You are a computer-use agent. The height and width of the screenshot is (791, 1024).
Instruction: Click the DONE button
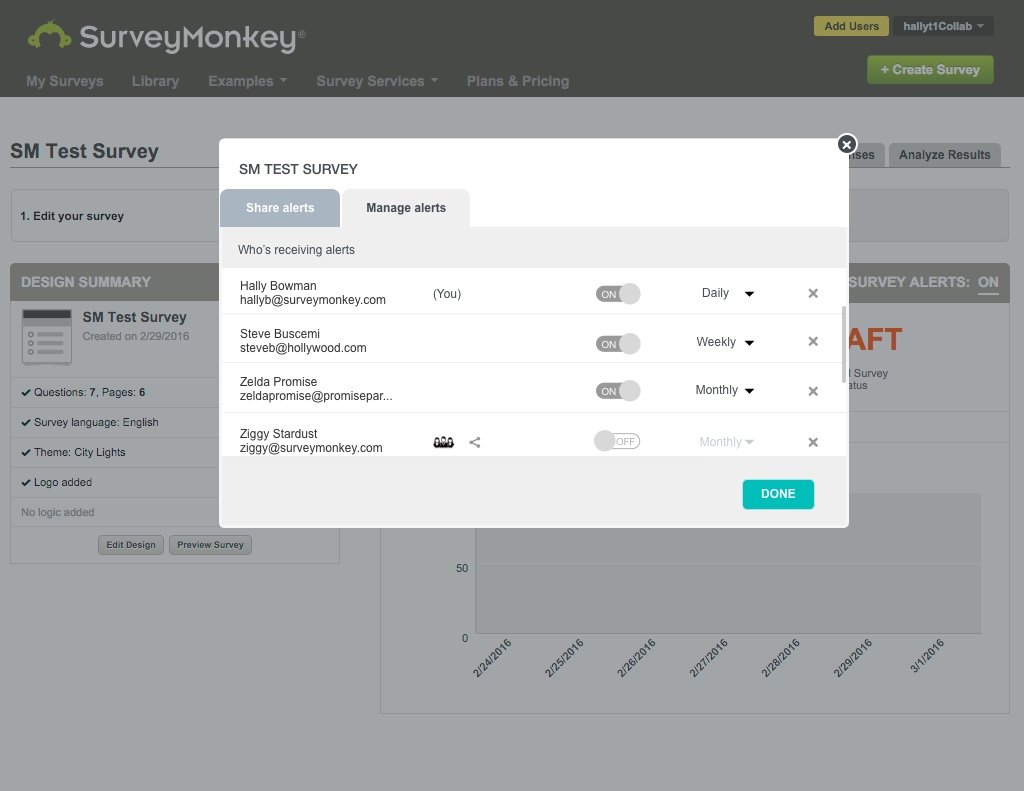[778, 494]
